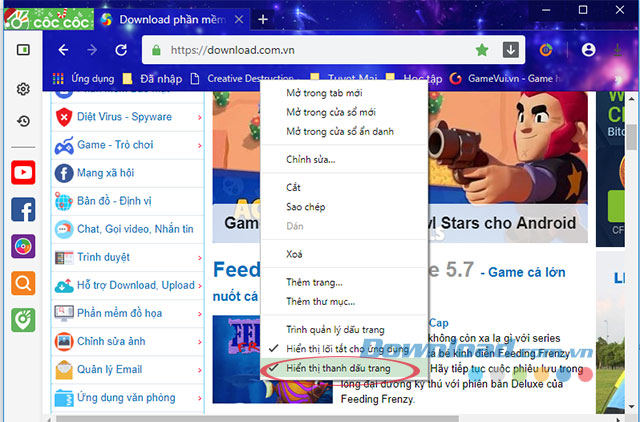Choose Xoá from context menu
Image resolution: width=640 pixels, height=422 pixels.
(344, 254)
